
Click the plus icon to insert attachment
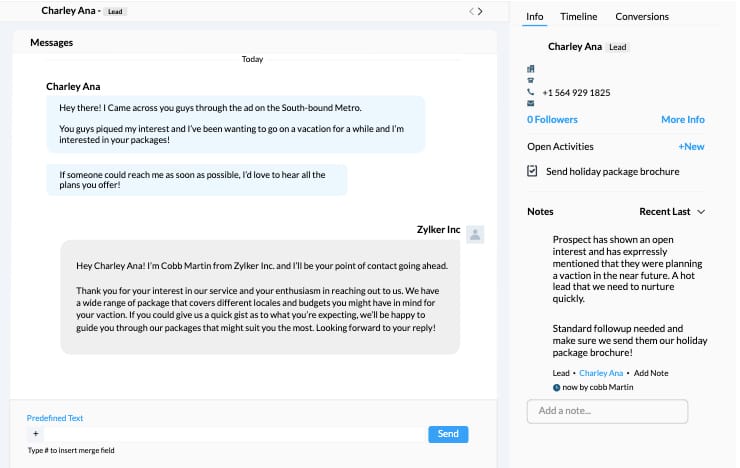(36, 434)
